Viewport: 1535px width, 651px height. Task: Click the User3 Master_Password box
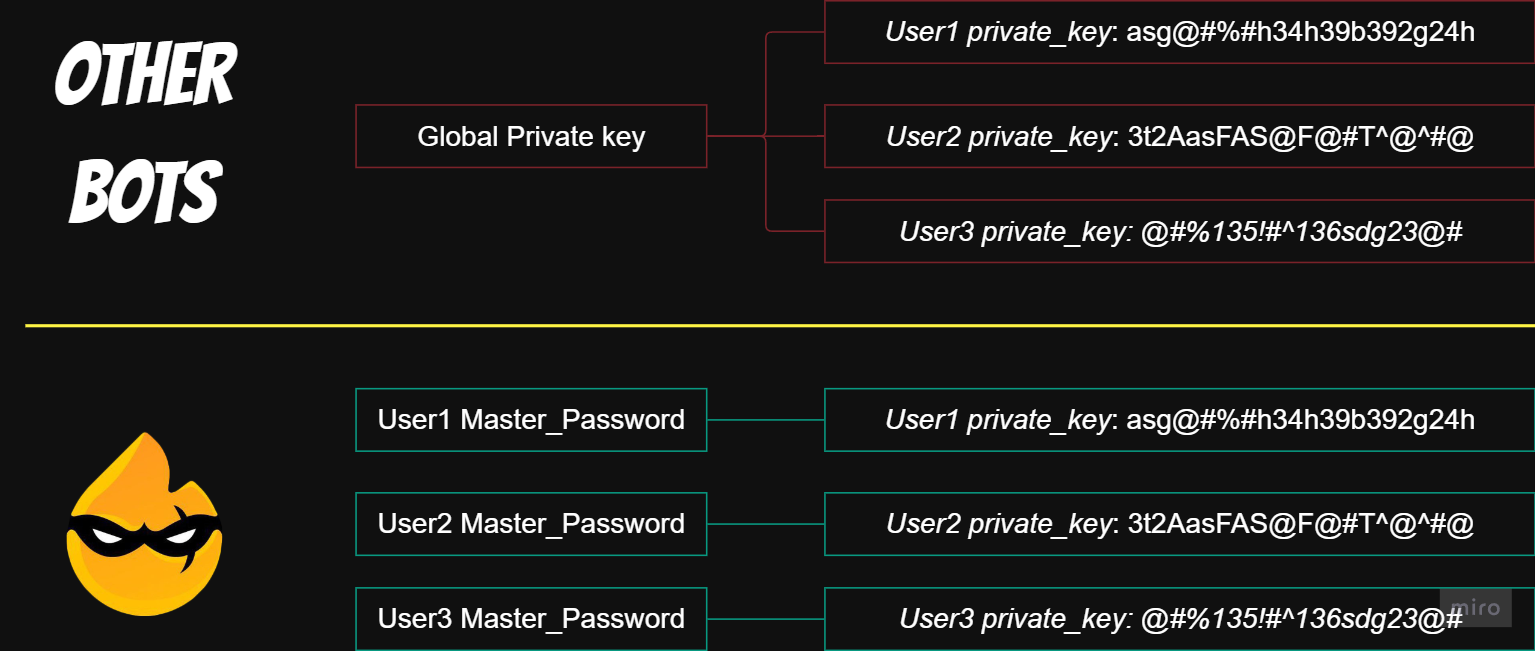click(x=531, y=618)
